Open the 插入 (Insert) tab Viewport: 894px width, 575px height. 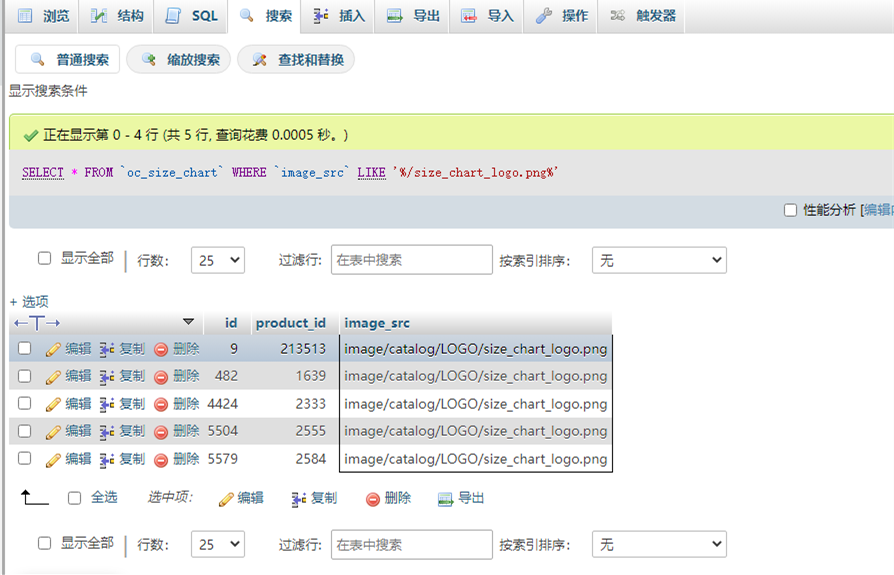click(339, 16)
